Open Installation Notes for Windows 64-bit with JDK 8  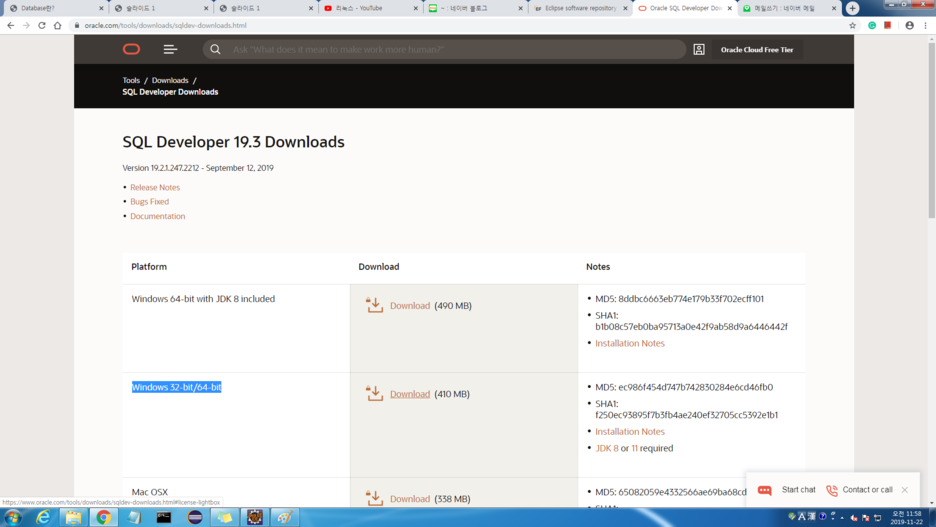pyautogui.click(x=630, y=343)
